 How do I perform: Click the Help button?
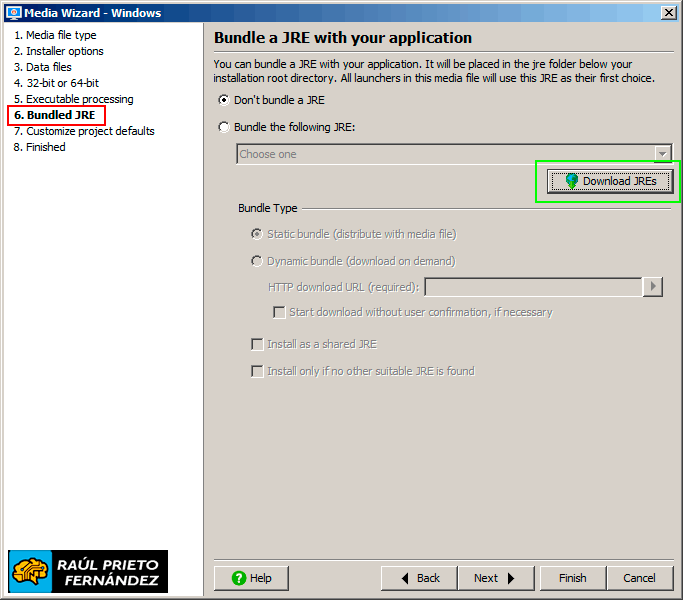click(251, 578)
